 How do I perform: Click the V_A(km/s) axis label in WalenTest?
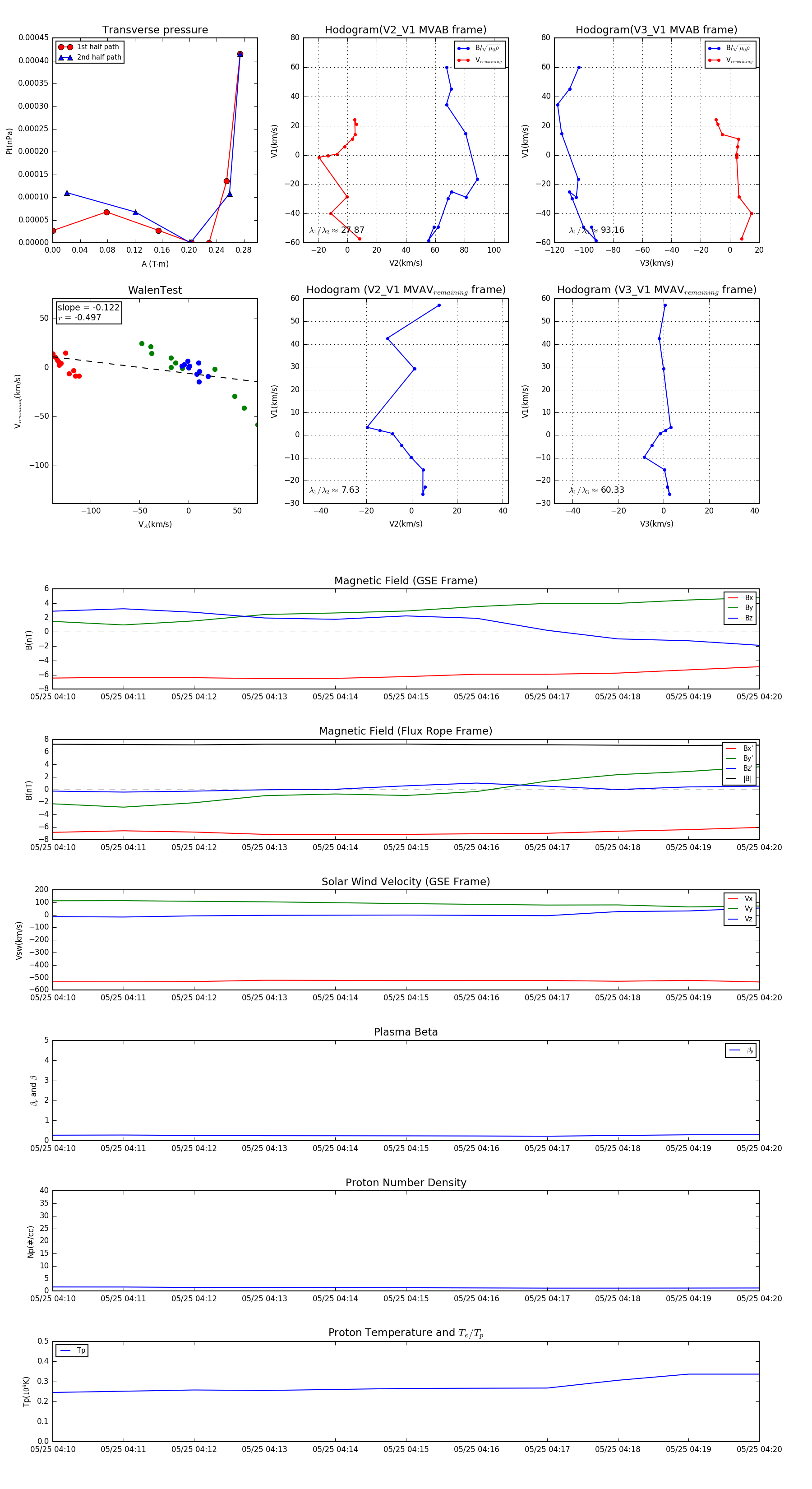[x=155, y=524]
